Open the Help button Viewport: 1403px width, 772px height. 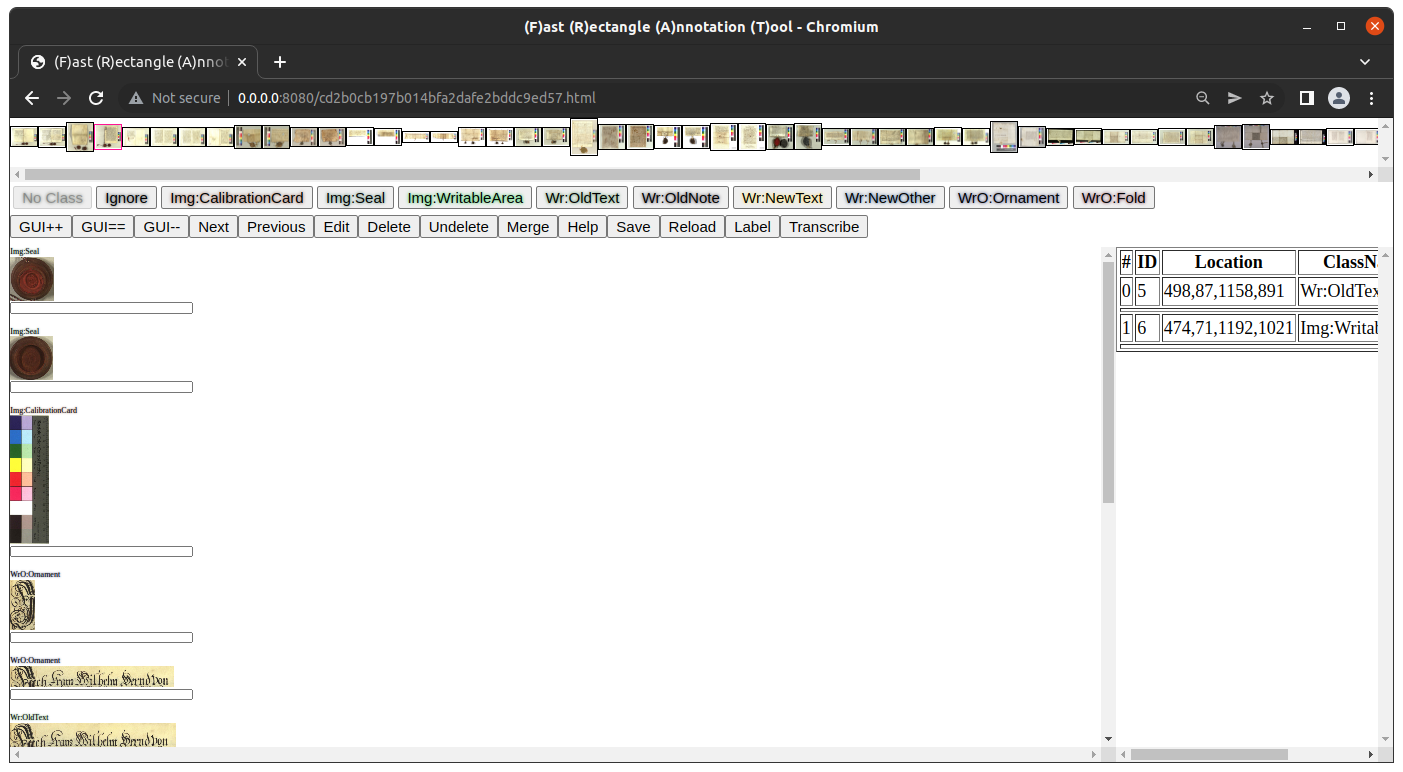pos(583,227)
